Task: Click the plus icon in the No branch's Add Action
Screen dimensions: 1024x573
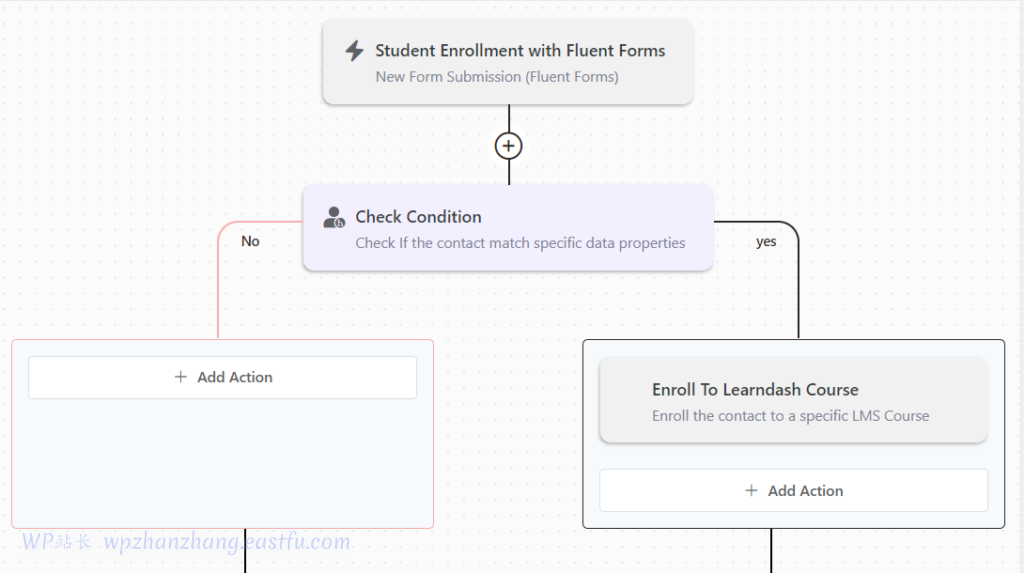Action: [181, 377]
